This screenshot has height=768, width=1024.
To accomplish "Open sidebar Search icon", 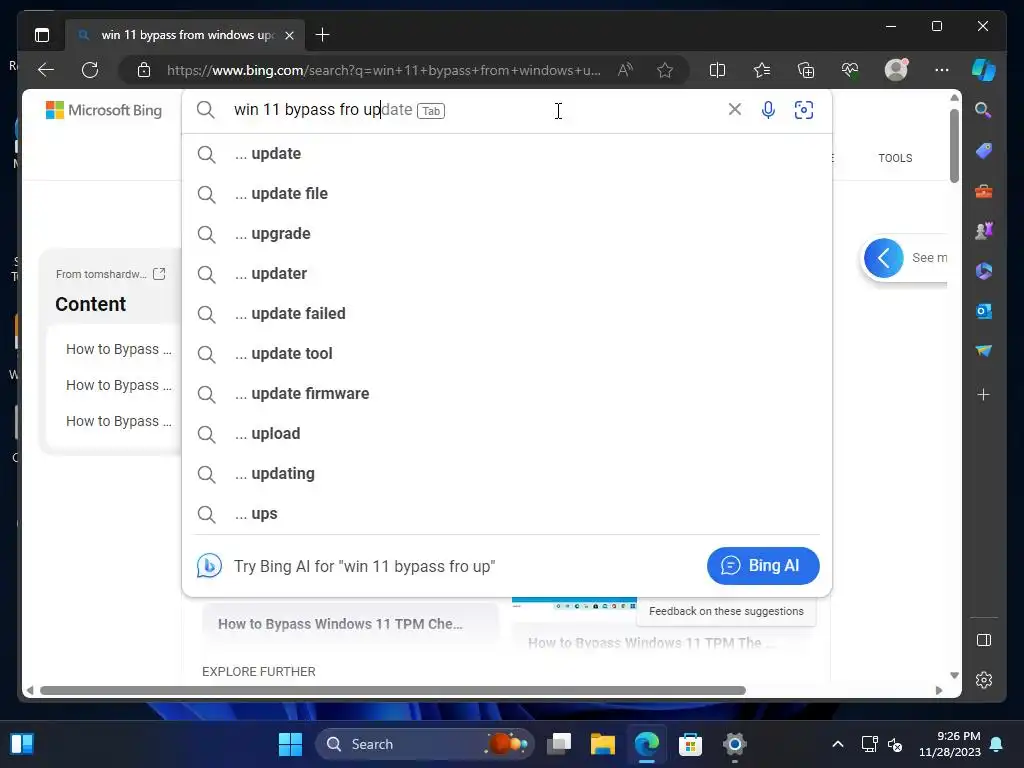I will (x=984, y=110).
